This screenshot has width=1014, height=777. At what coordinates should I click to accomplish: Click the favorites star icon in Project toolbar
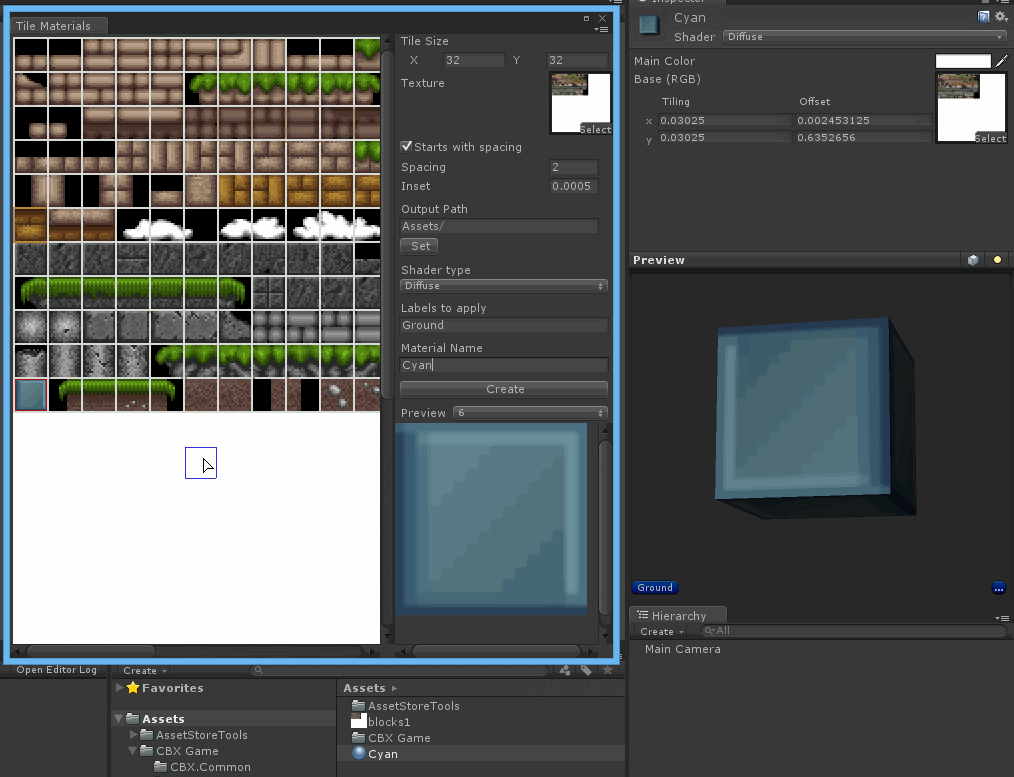[x=607, y=670]
